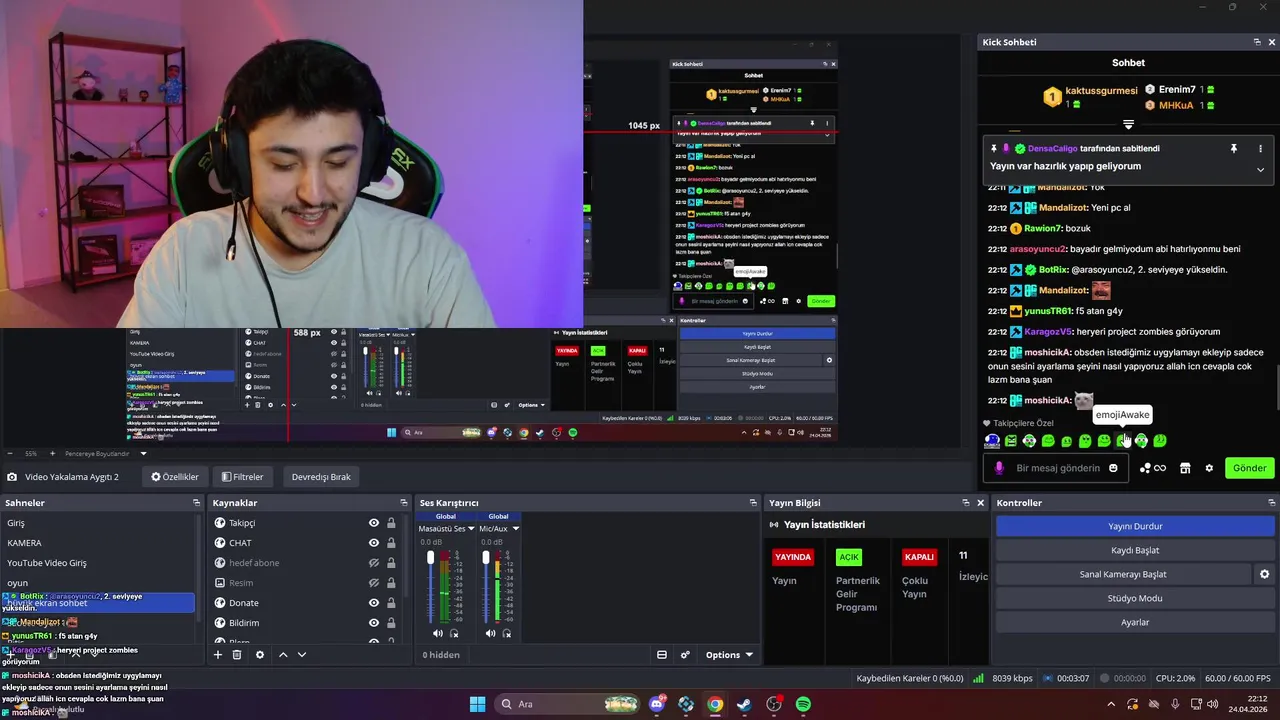Click the chat identity icon beside infinity symbol

pyautogui.click(x=1145, y=468)
